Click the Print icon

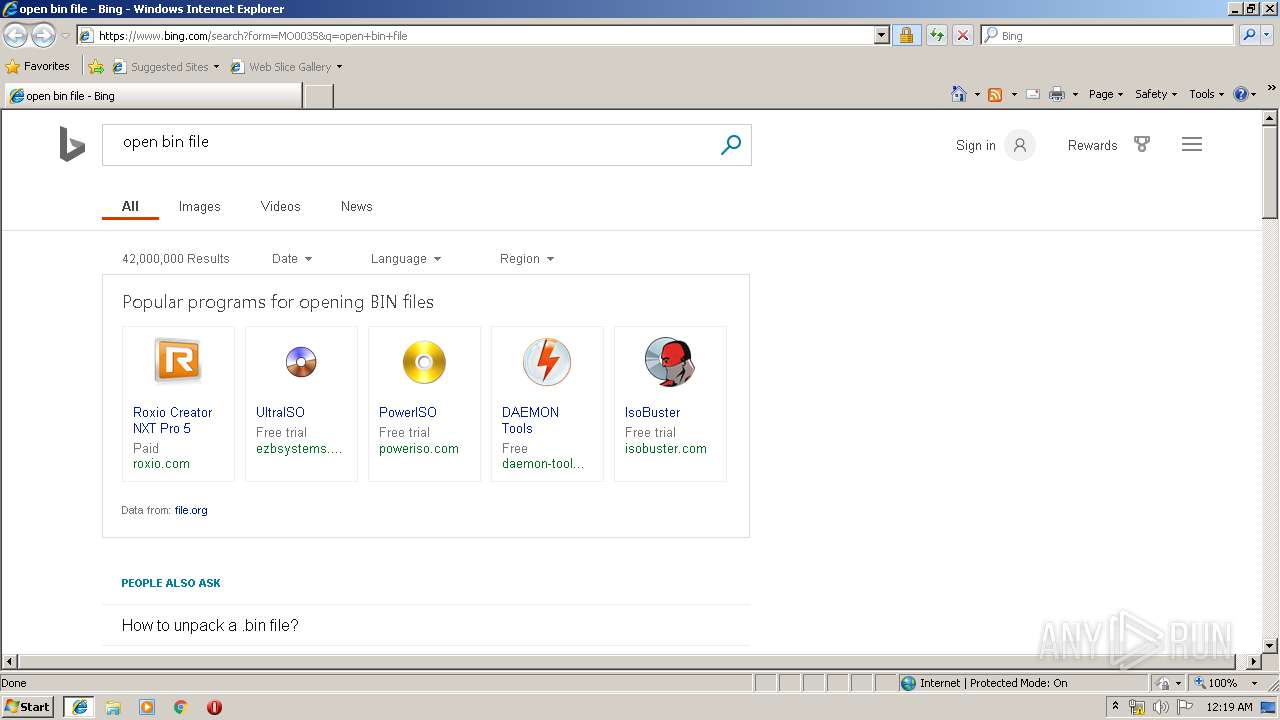(x=1057, y=94)
